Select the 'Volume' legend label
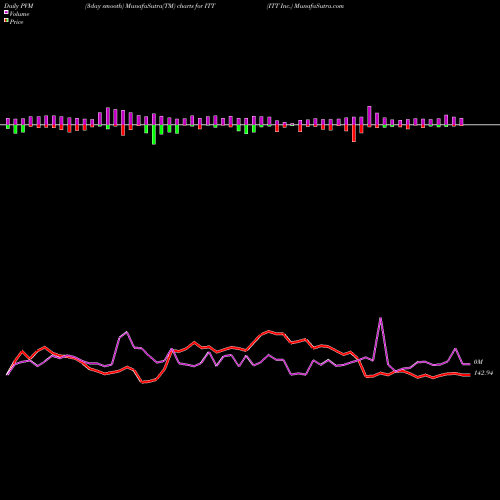 (x=19, y=14)
